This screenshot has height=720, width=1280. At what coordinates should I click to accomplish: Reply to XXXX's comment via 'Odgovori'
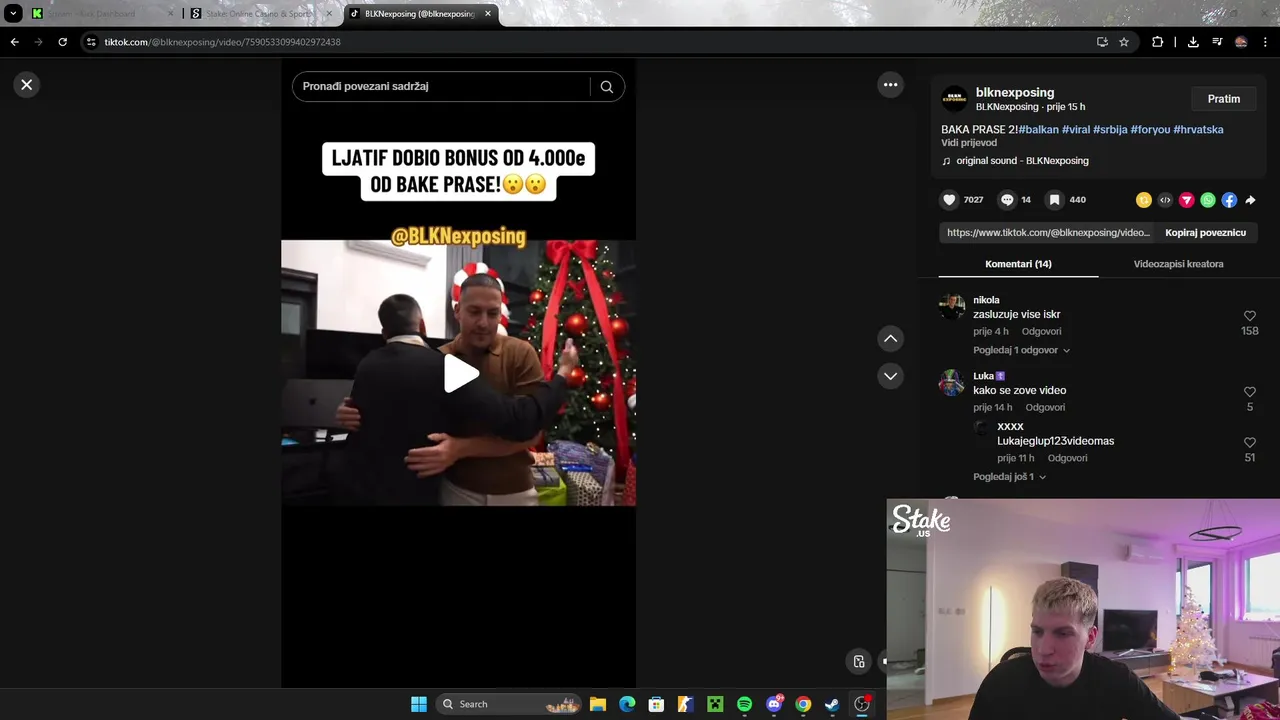tap(1067, 458)
